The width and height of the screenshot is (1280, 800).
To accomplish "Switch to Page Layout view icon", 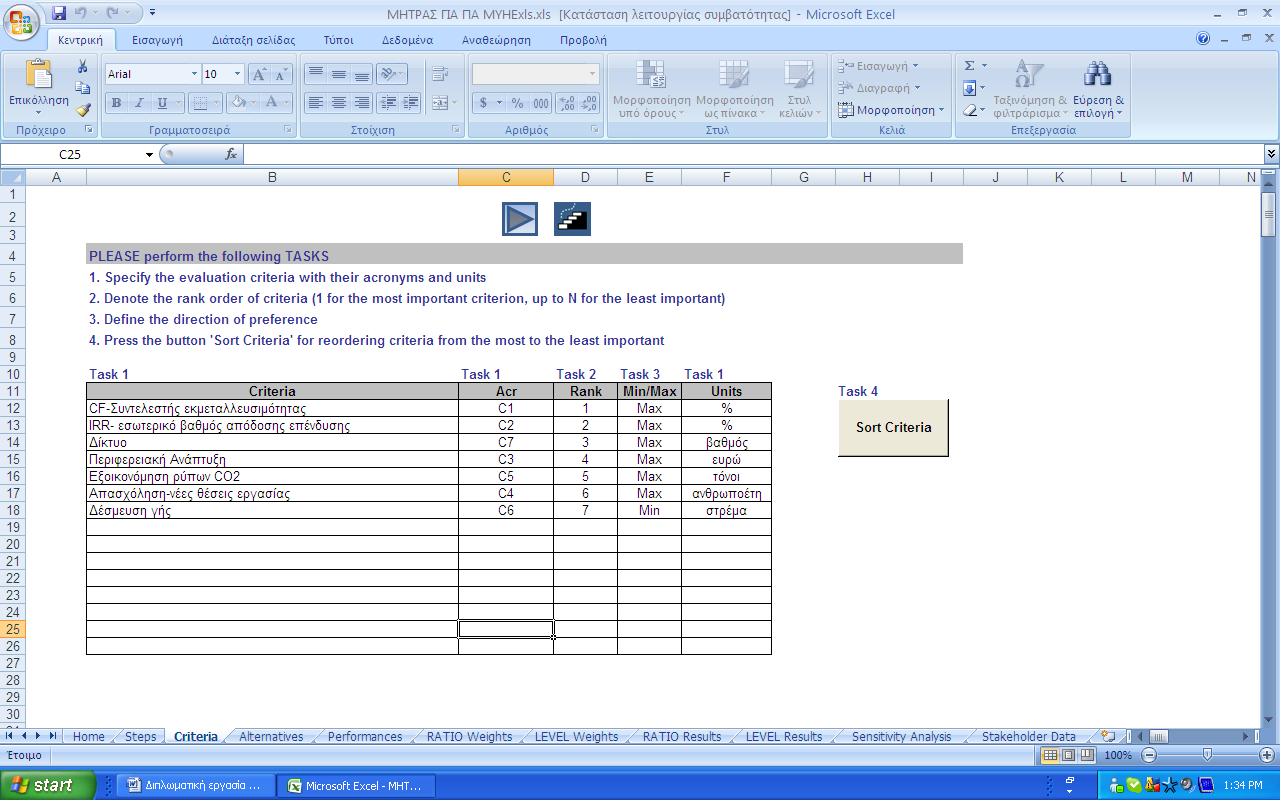I will (1068, 755).
